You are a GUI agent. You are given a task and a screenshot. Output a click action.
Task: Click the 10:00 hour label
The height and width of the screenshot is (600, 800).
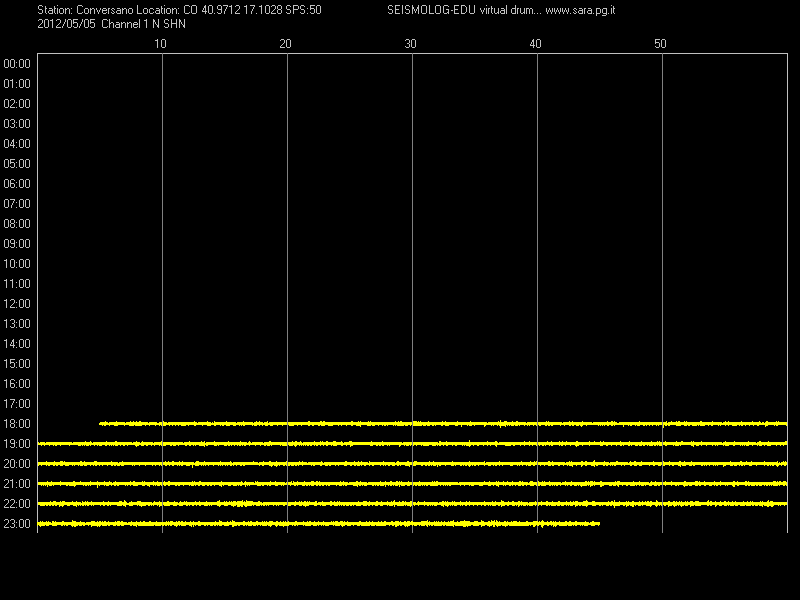(17, 264)
